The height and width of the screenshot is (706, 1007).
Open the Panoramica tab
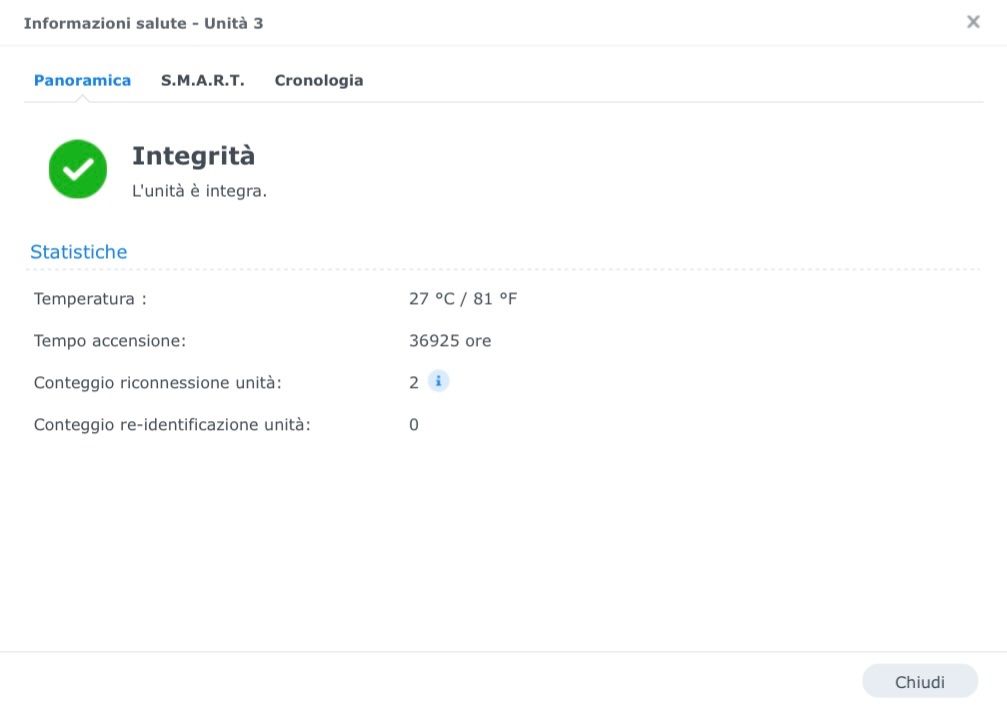82,80
